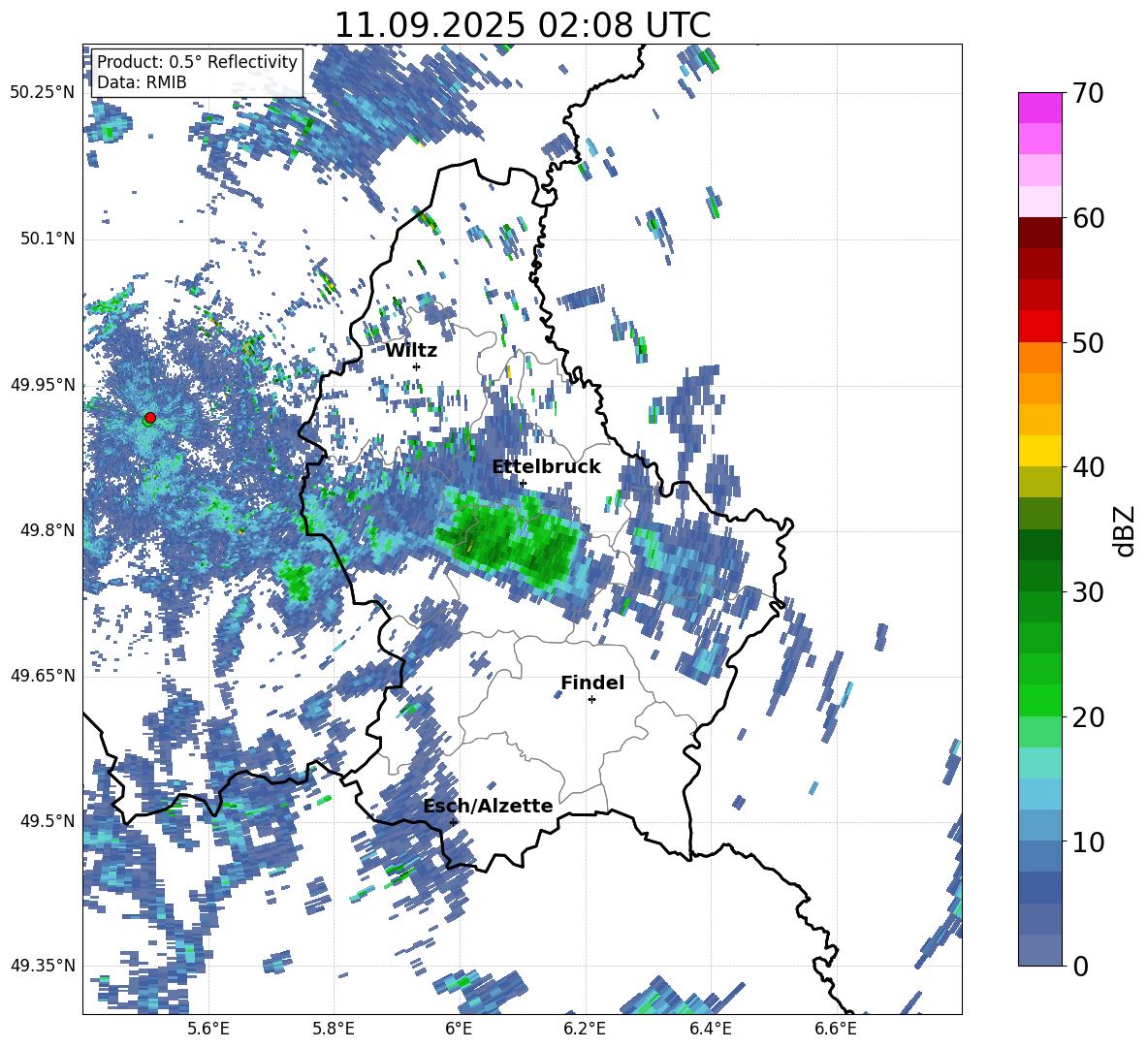Click the title 11.09.2025 02:08 UTC

click(523, 25)
